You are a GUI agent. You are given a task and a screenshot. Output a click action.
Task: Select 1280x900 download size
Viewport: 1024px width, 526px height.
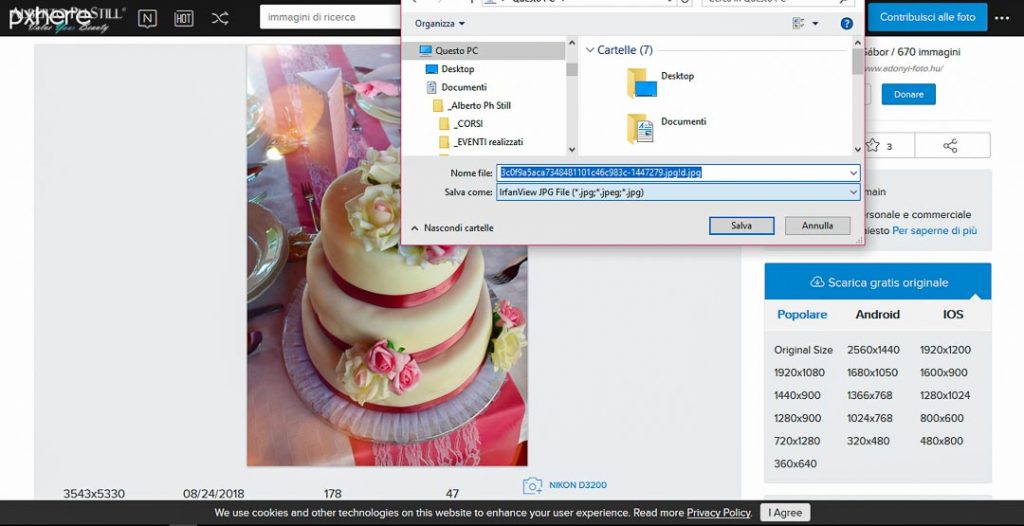pos(797,419)
